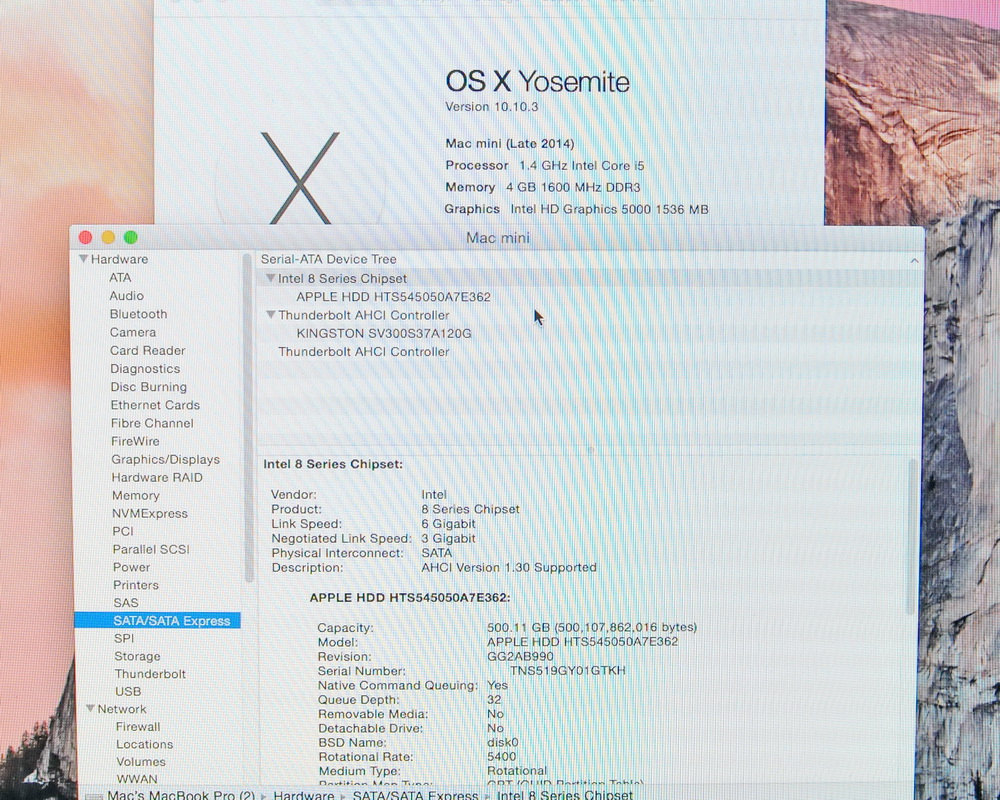Collapse the Intel 8 Series Chipset tree node
This screenshot has height=800, width=1000.
click(x=270, y=278)
